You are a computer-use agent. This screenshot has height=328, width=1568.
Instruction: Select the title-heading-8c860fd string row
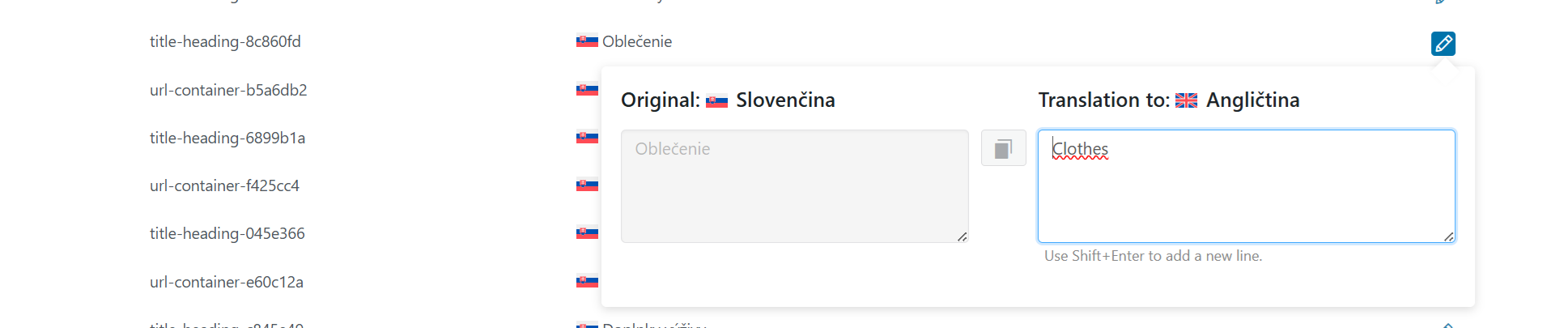(225, 41)
